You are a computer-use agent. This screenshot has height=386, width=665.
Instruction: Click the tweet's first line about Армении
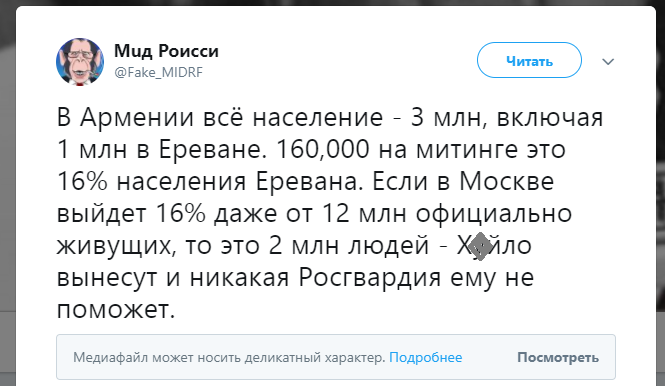click(x=330, y=117)
